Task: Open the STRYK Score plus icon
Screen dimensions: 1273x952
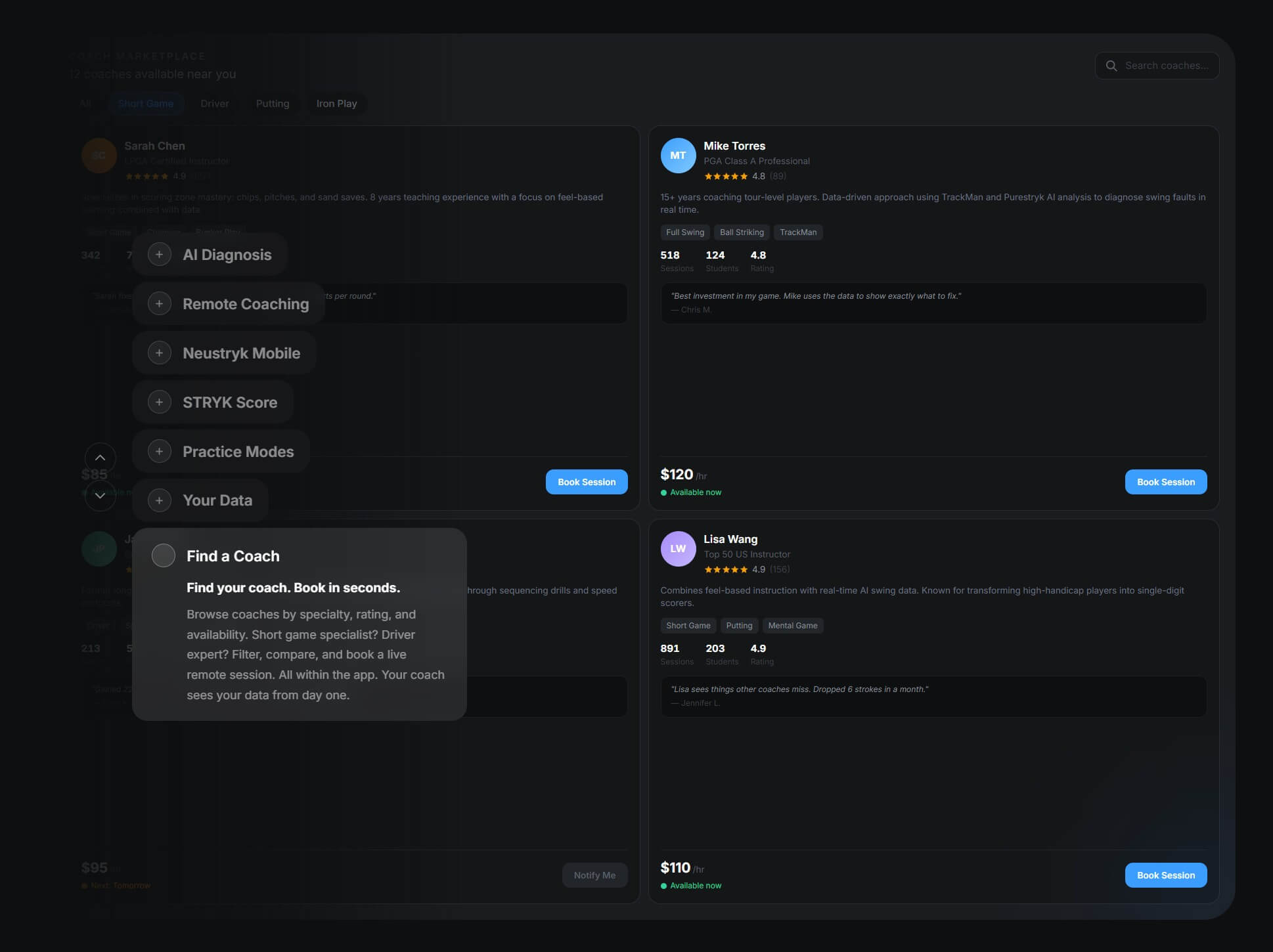Action: 159,402
